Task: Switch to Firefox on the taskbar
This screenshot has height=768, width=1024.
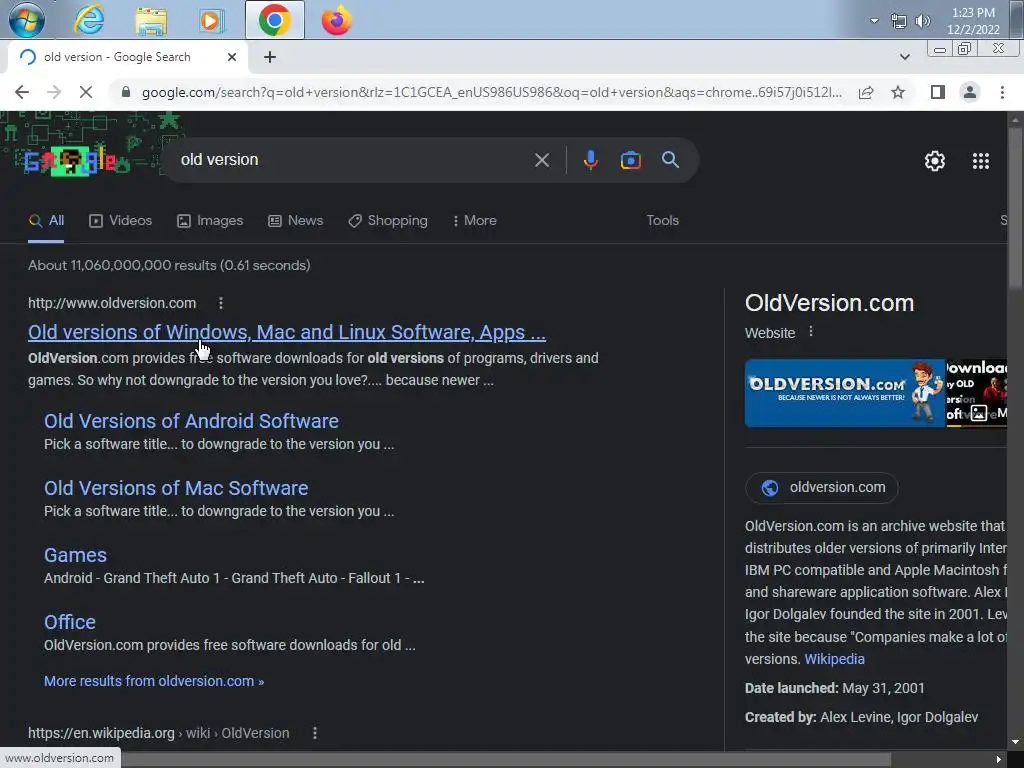Action: pyautogui.click(x=336, y=20)
